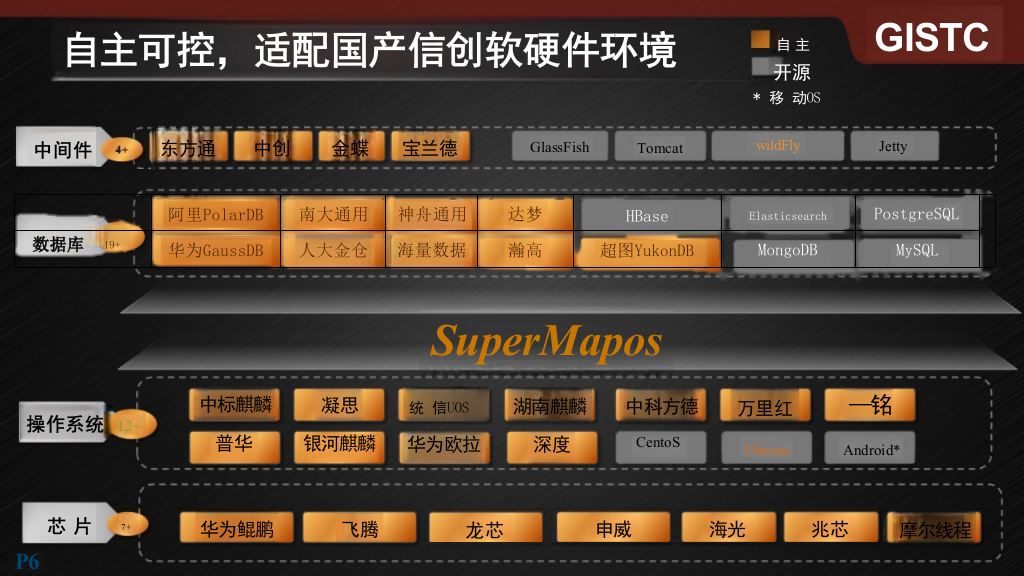
Task: Click the 超图YukonDB database icon
Action: pyautogui.click(x=647, y=252)
